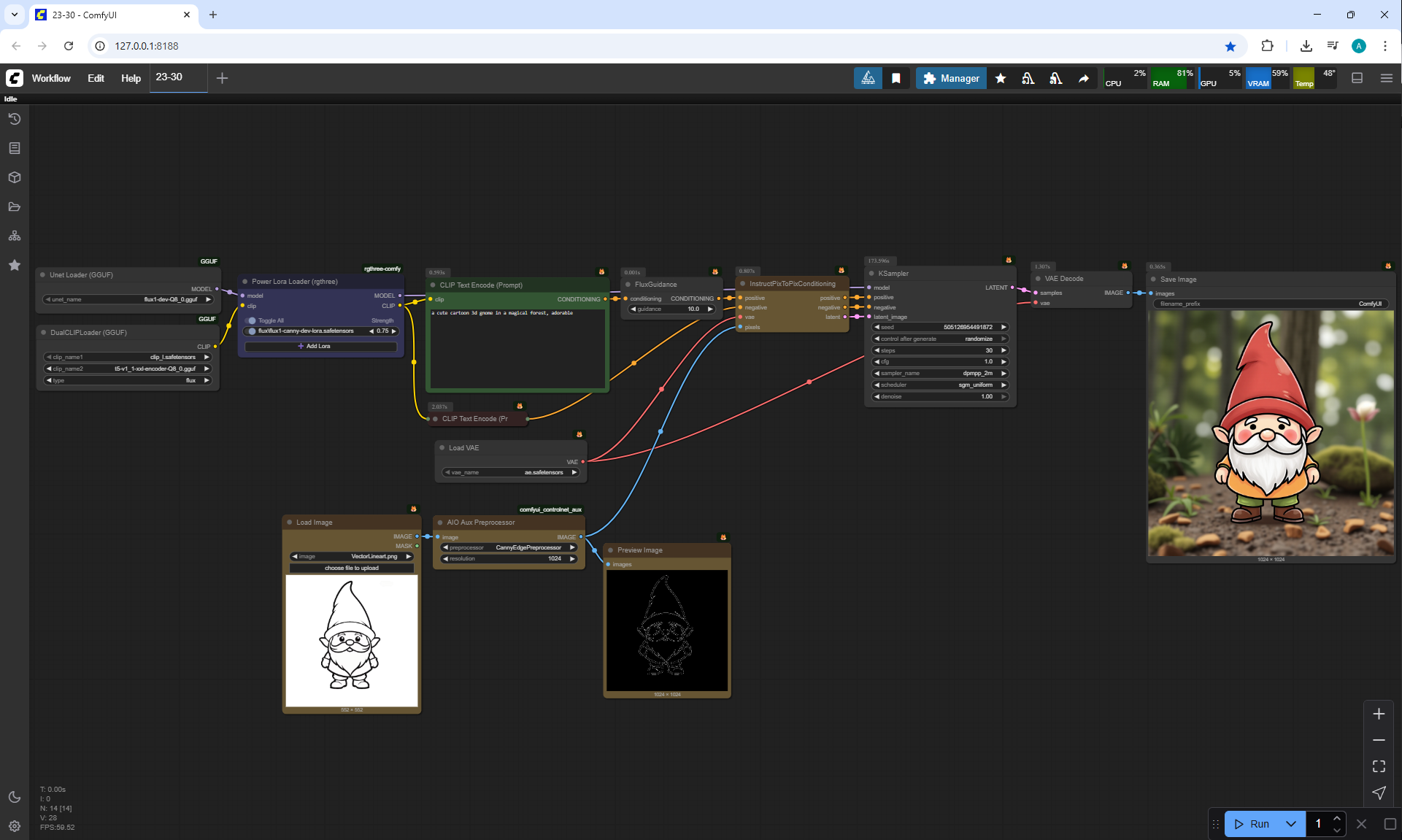Image resolution: width=1402 pixels, height=840 pixels.
Task: Open the sampler_name dpmpp_2m dropdown
Action: pyautogui.click(x=941, y=373)
